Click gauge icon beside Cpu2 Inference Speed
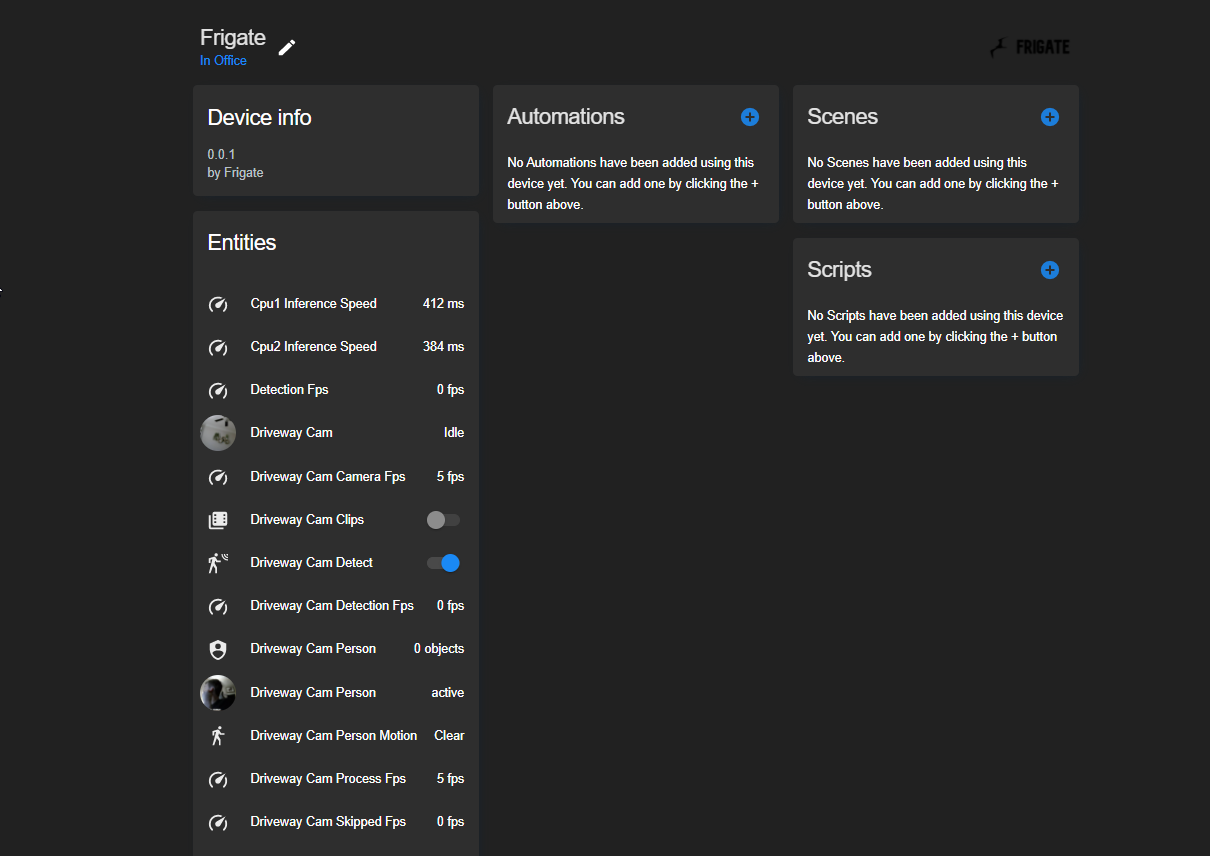Viewport: 1210px width, 856px height. click(218, 347)
